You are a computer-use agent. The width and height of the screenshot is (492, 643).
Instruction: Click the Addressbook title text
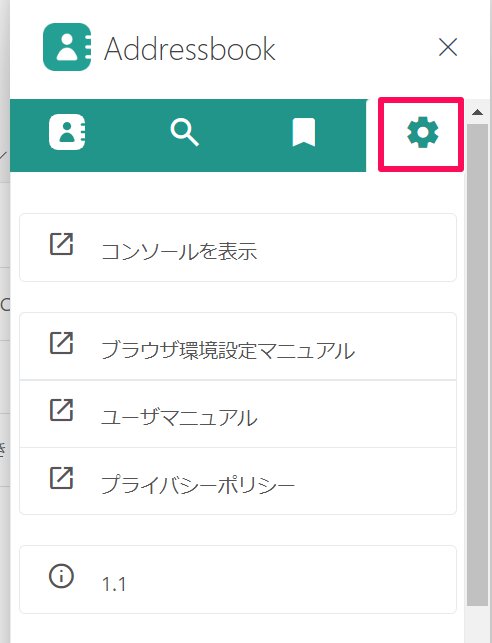189,49
